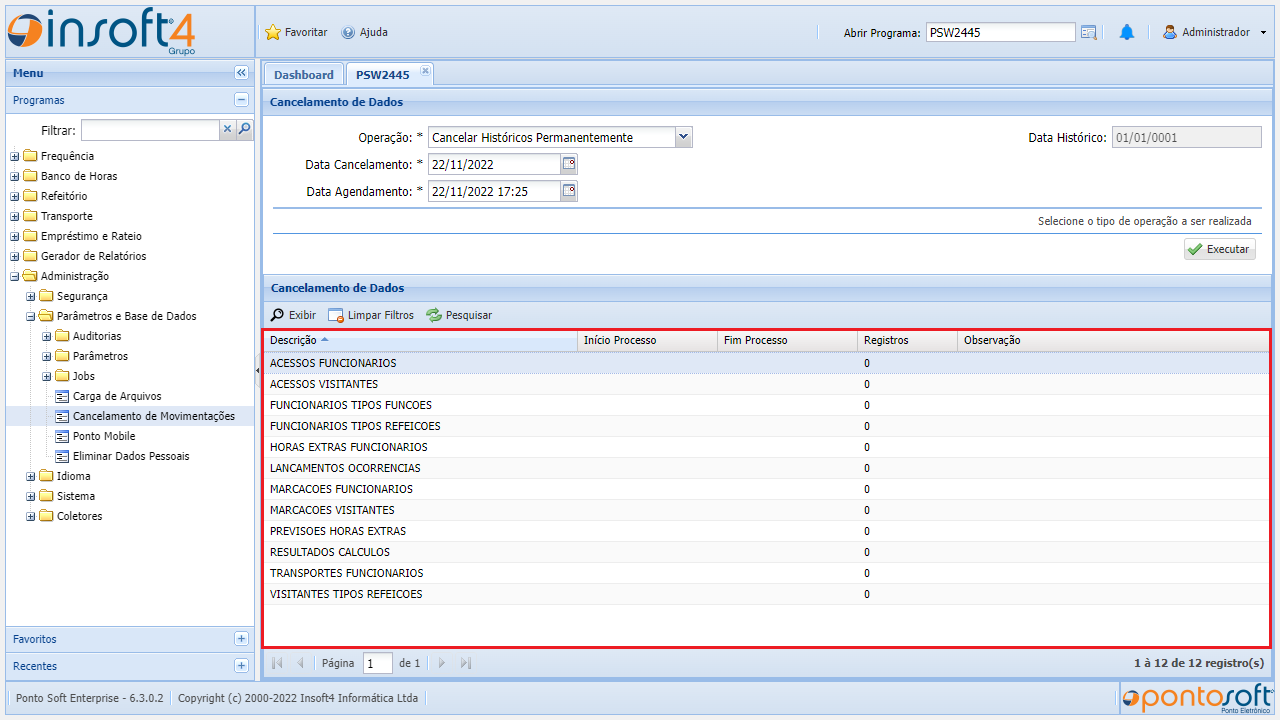Image resolution: width=1280 pixels, height=720 pixels.
Task: Open the Operação dropdown list
Action: click(x=683, y=137)
